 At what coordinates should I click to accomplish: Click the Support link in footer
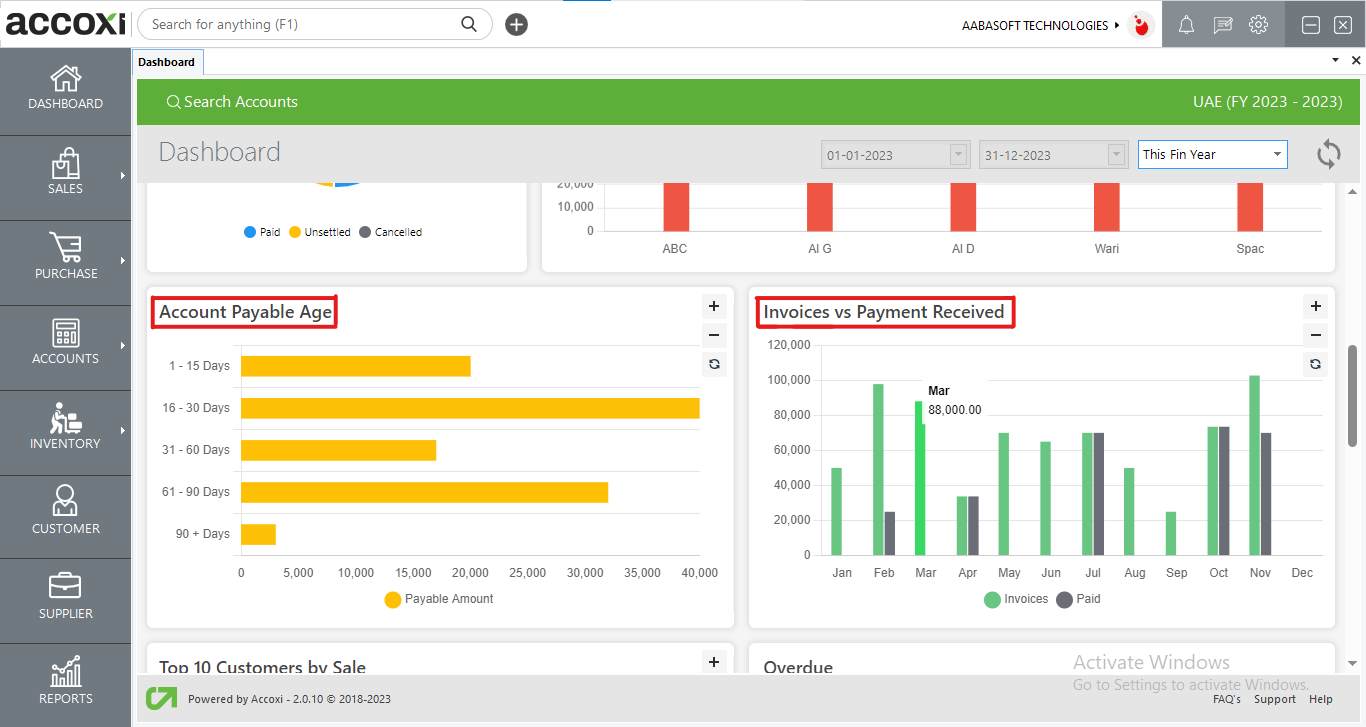pos(1274,699)
